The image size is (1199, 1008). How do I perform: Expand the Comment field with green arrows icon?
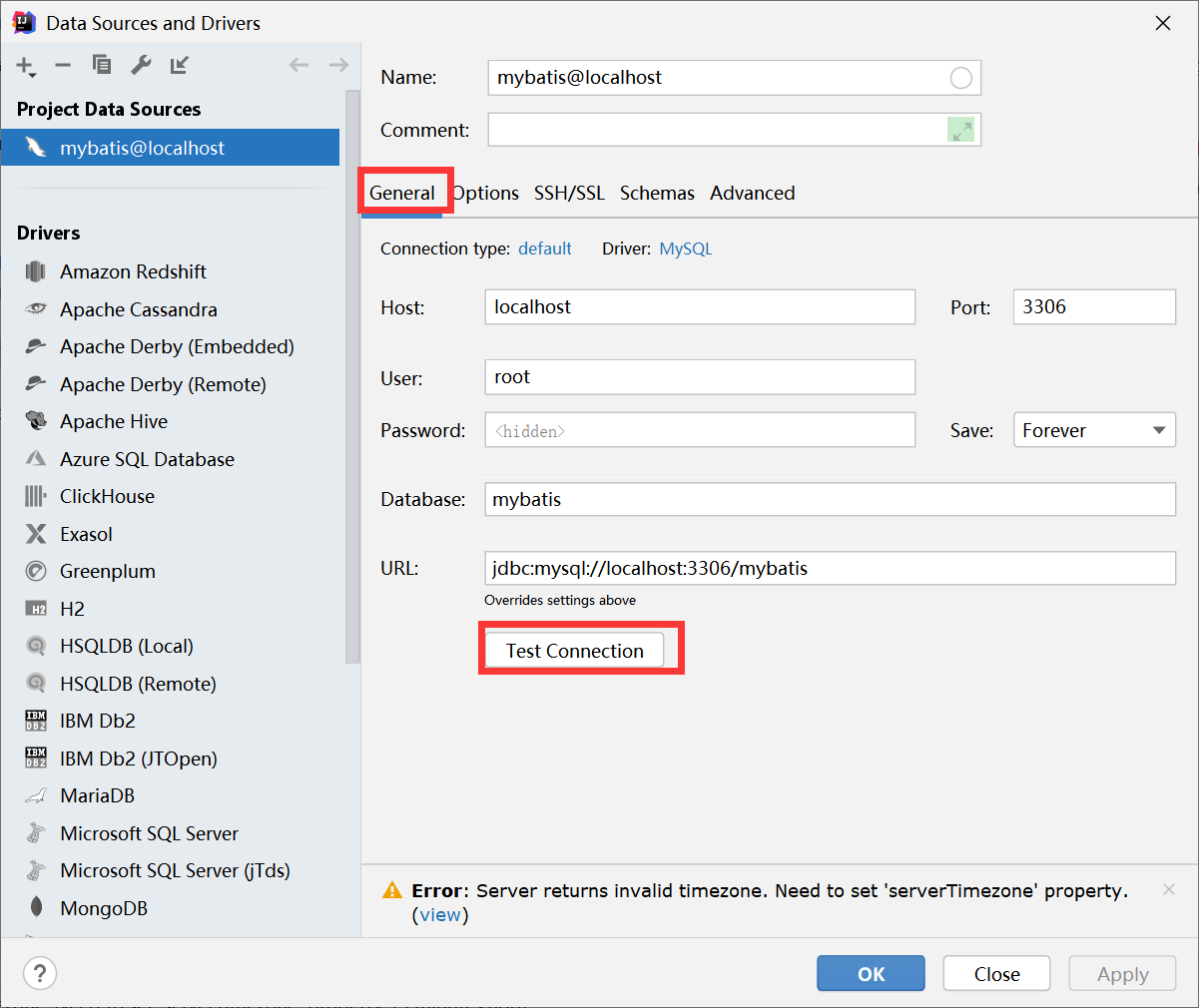tap(960, 130)
